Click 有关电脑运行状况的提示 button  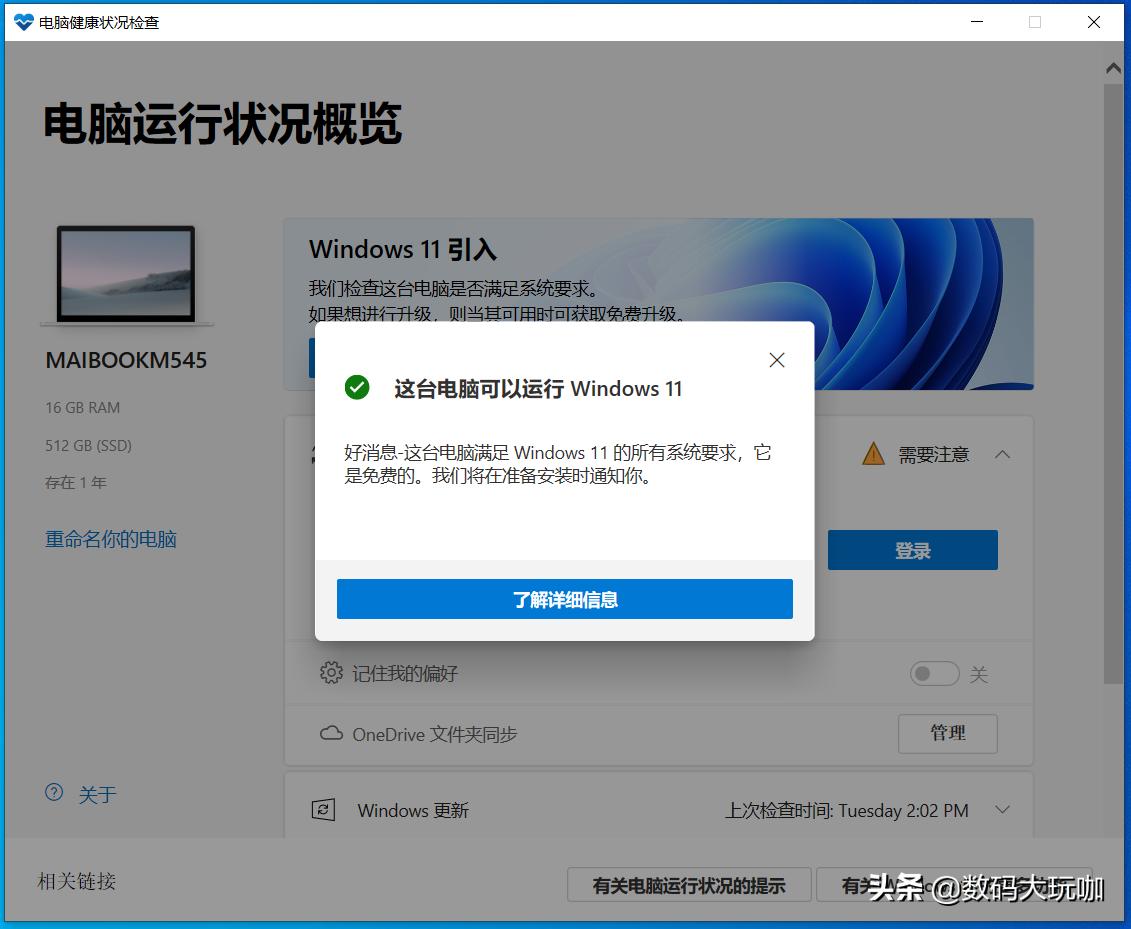(x=689, y=885)
